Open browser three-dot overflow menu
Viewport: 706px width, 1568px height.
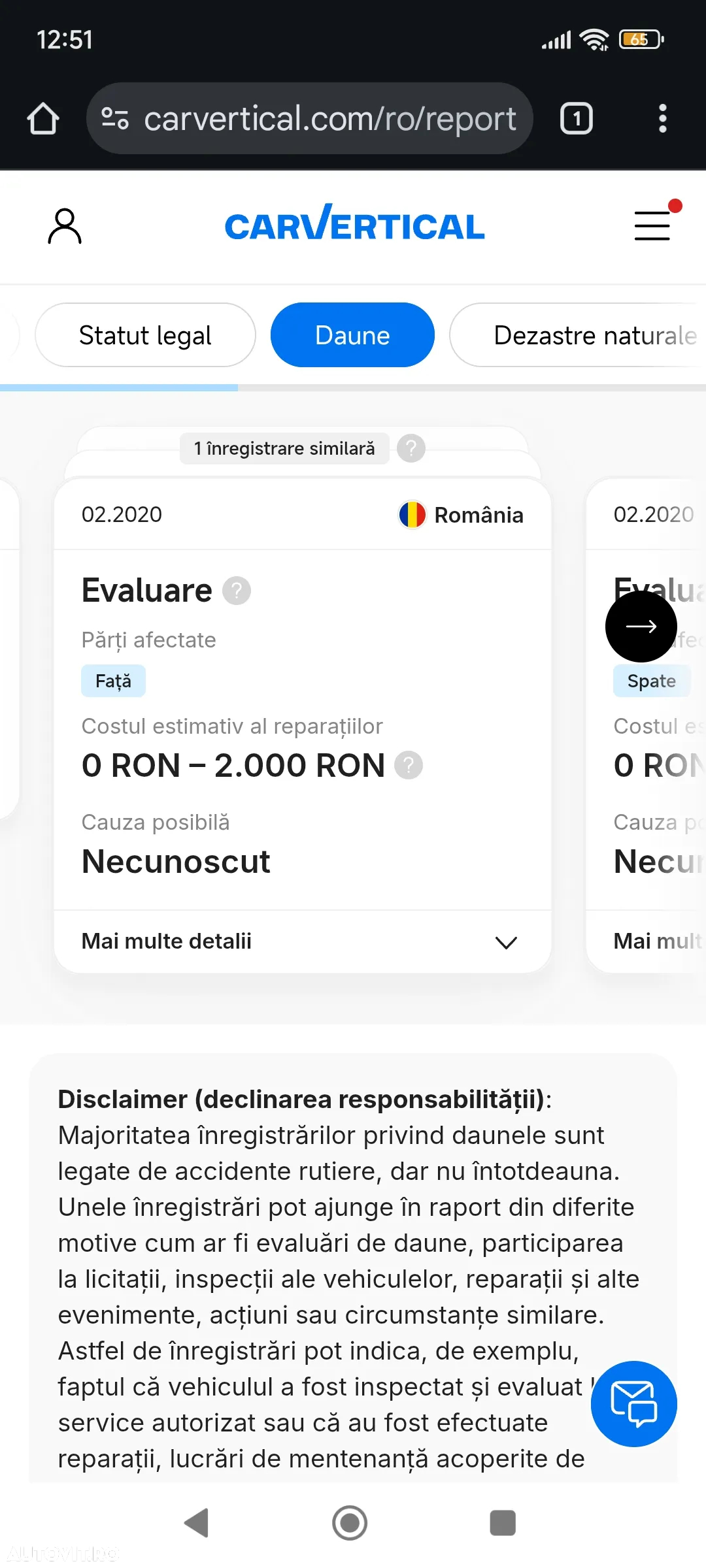pyautogui.click(x=663, y=119)
